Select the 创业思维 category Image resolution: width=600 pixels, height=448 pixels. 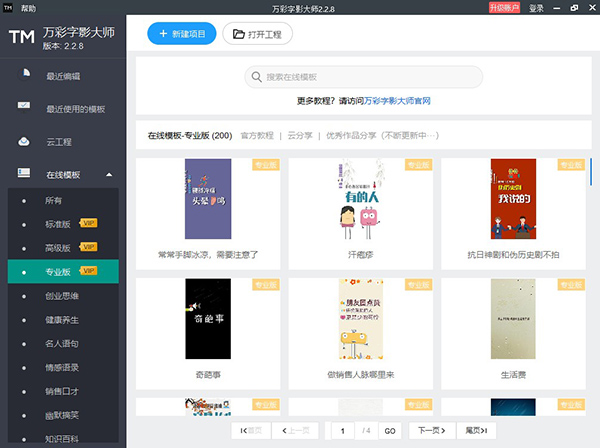63,296
